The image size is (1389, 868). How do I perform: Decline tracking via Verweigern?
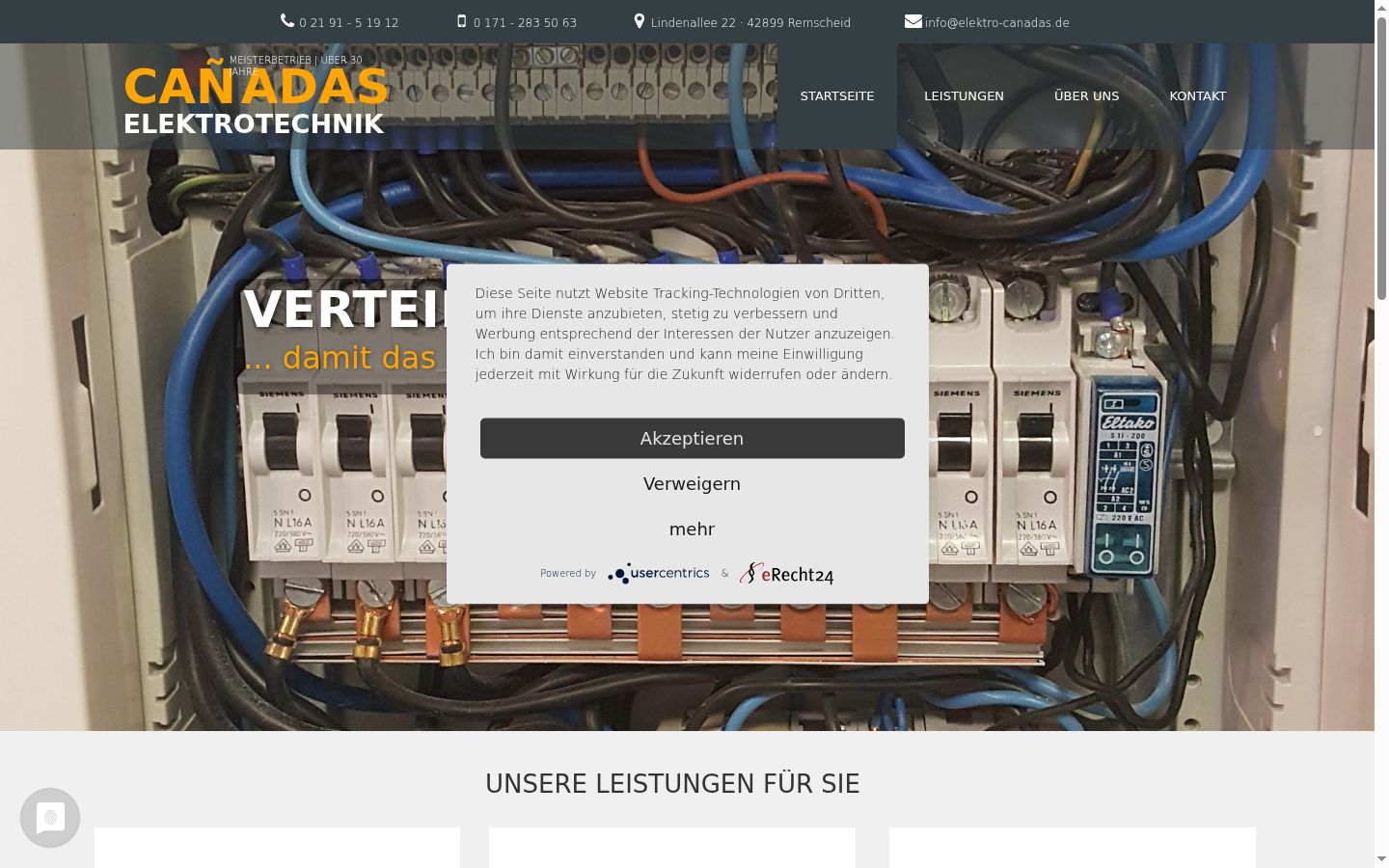[x=693, y=484]
